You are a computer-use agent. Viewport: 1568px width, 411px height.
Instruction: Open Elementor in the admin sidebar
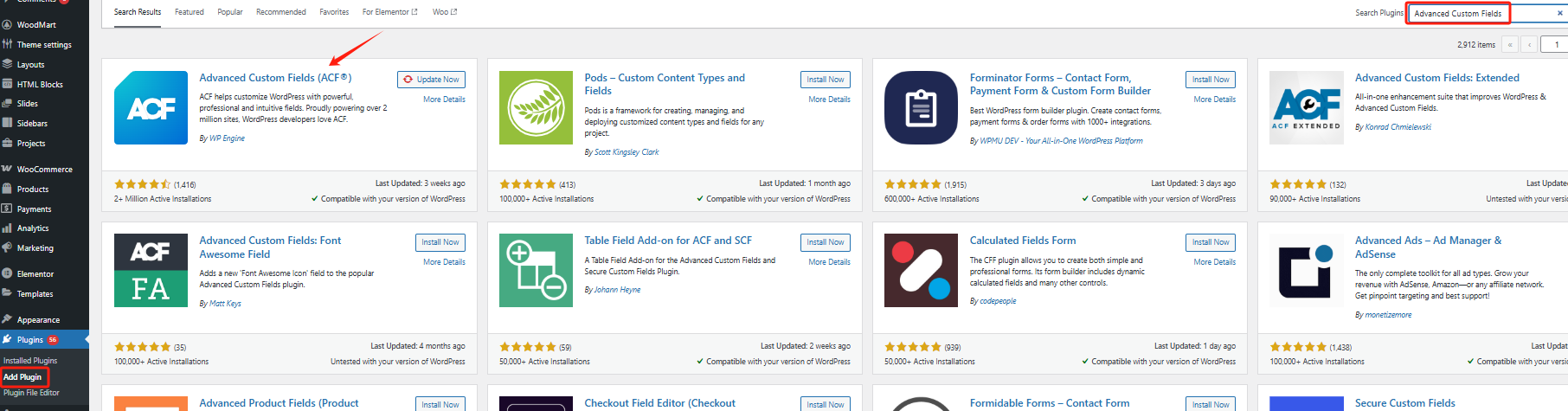(35, 274)
